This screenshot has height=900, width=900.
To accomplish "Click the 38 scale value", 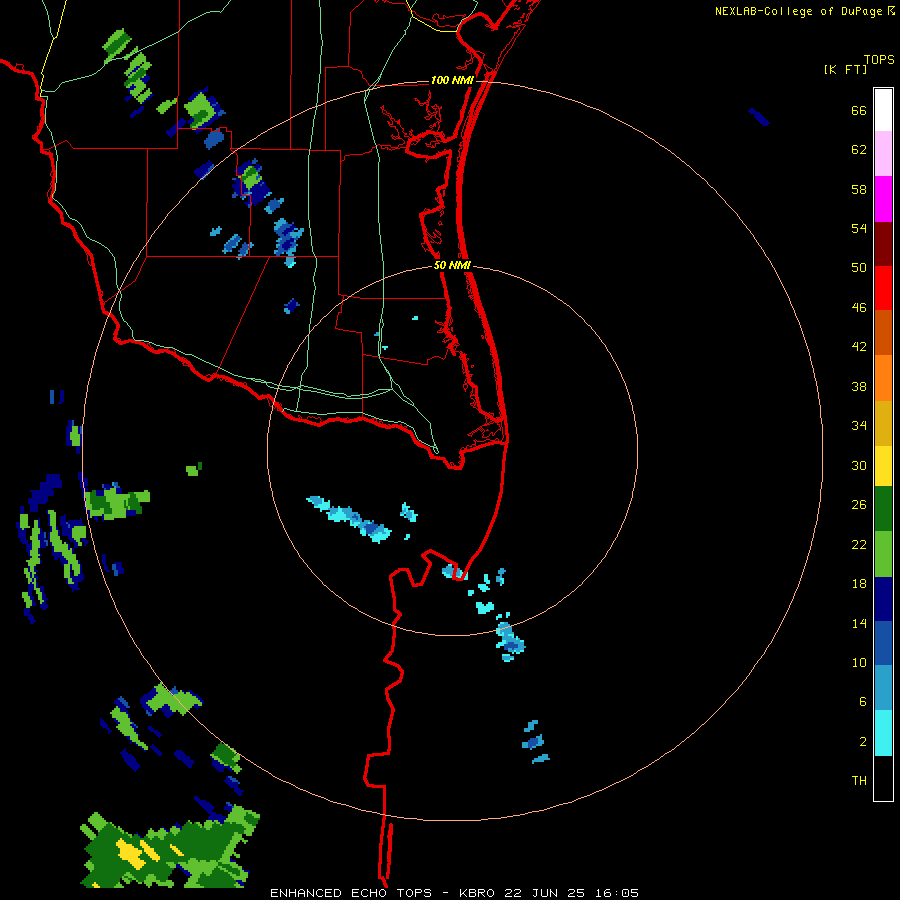I will (859, 387).
